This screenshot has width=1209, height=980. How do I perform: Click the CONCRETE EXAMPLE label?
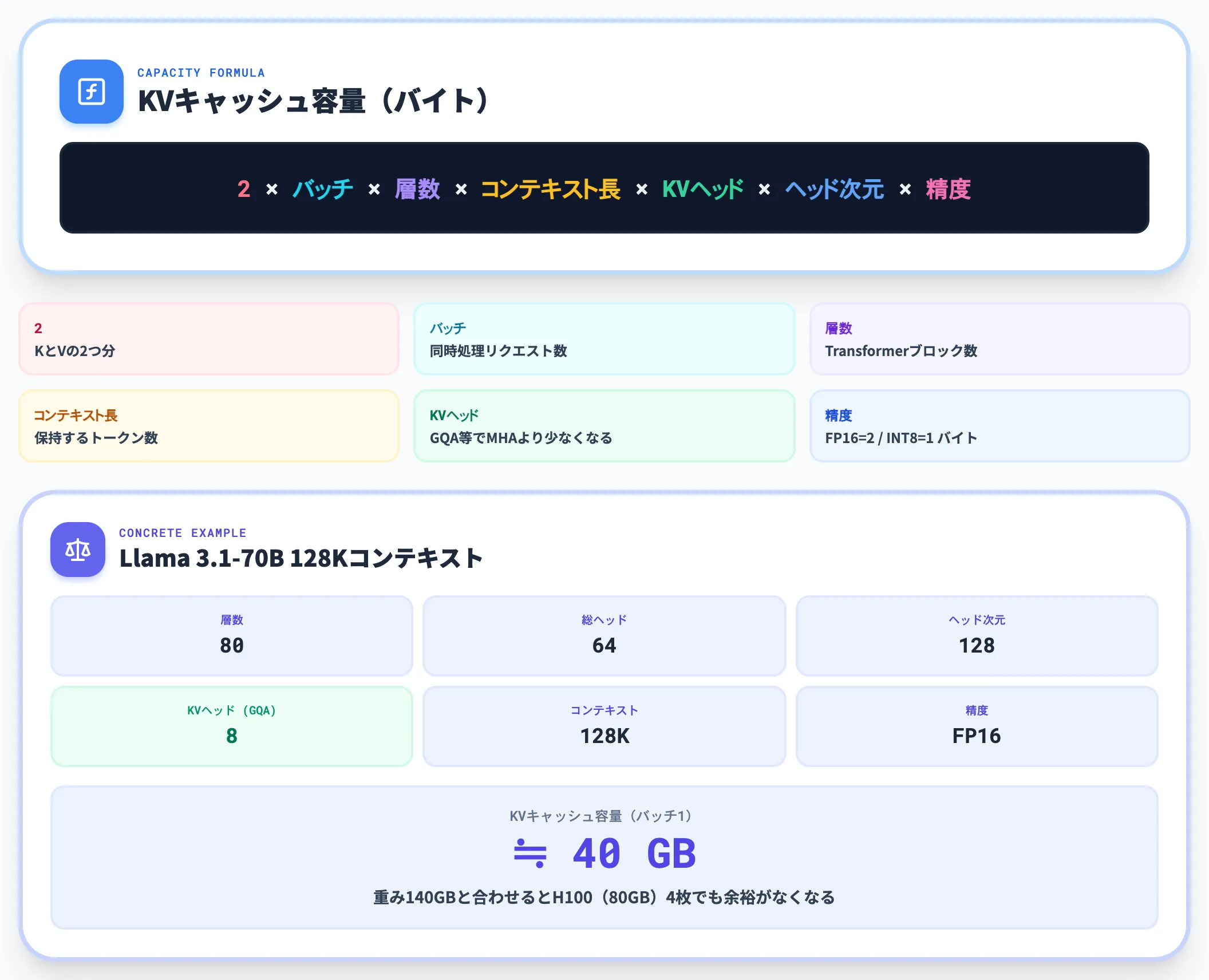click(x=183, y=533)
